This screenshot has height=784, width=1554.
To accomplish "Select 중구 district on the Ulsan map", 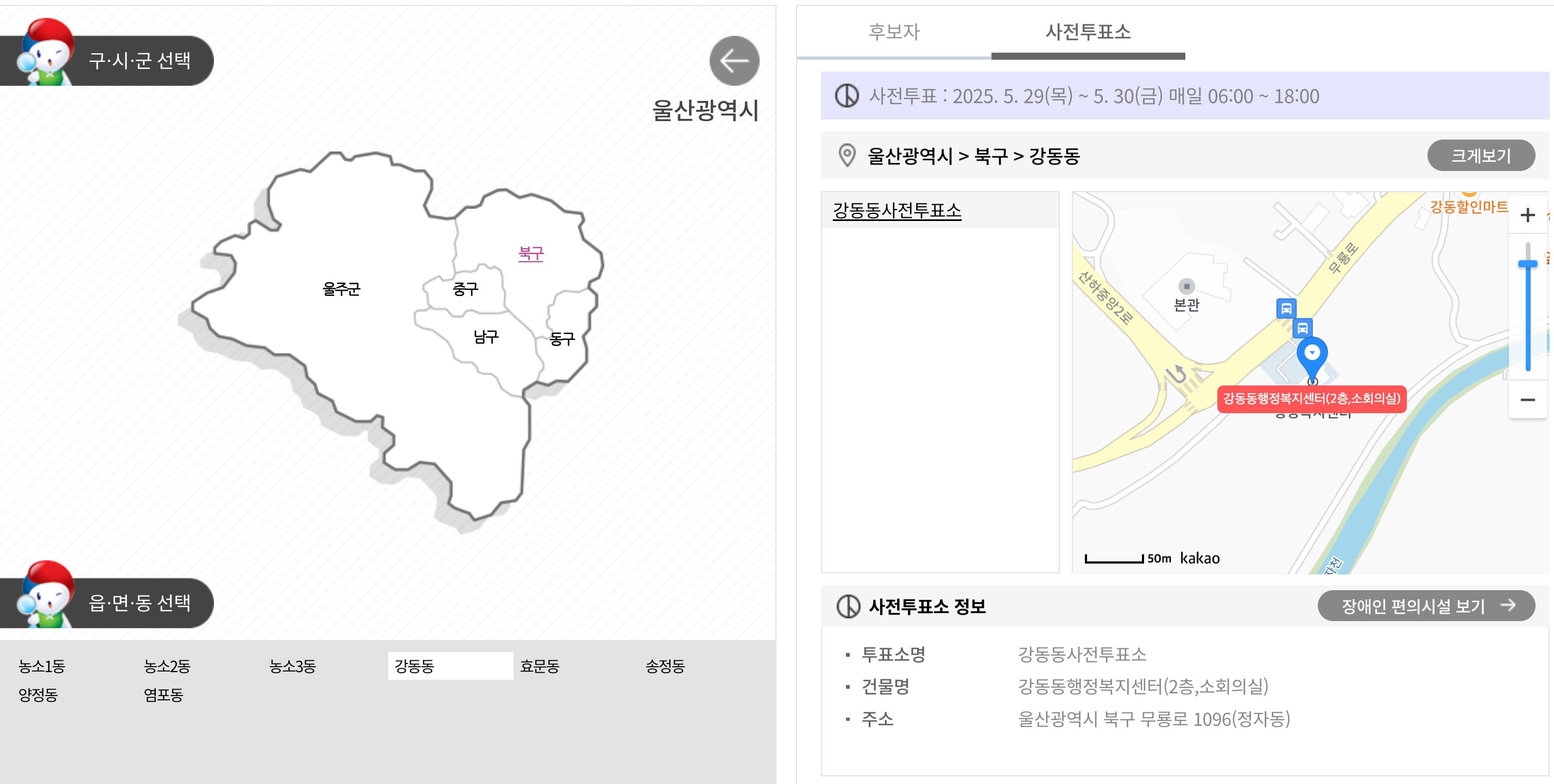I will (465, 289).
